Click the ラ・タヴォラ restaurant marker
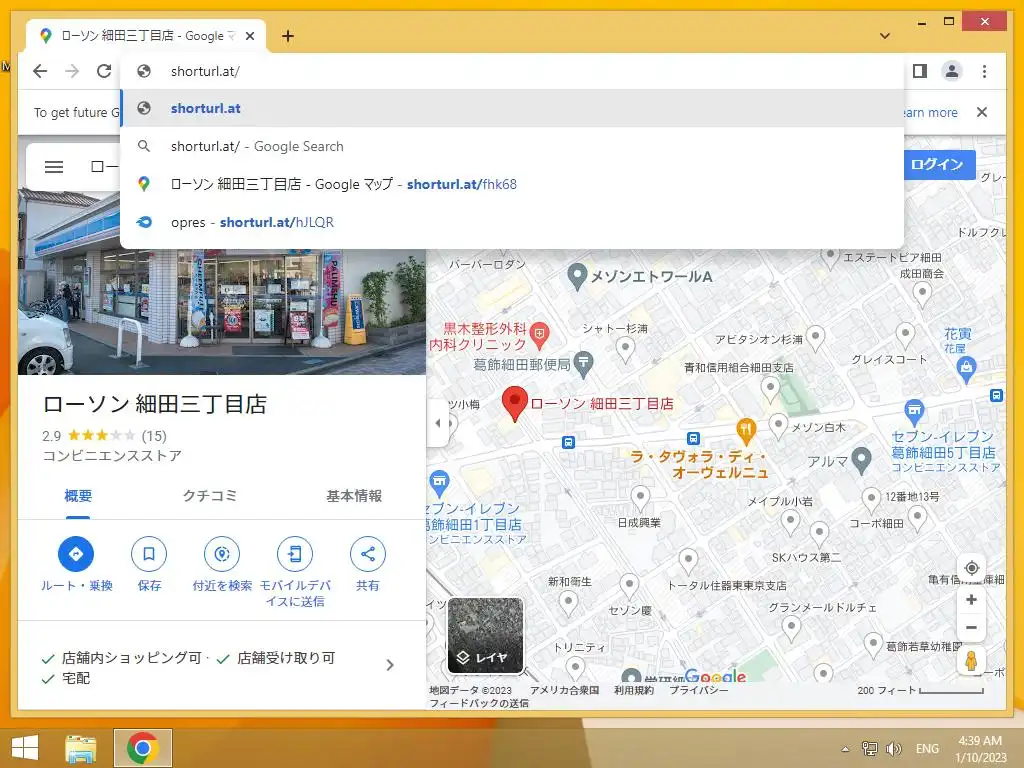 (746, 431)
